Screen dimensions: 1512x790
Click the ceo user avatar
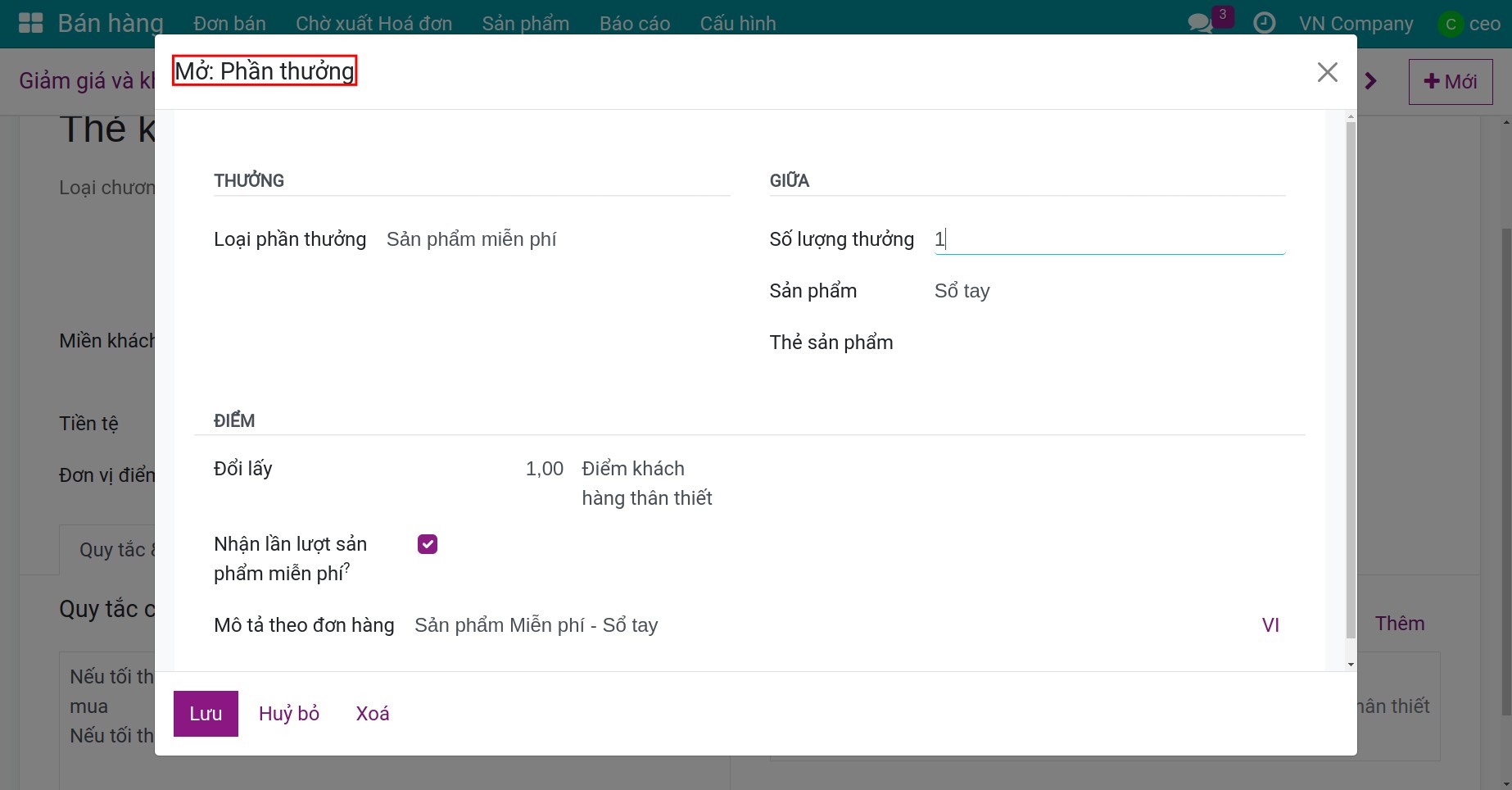tap(1450, 24)
